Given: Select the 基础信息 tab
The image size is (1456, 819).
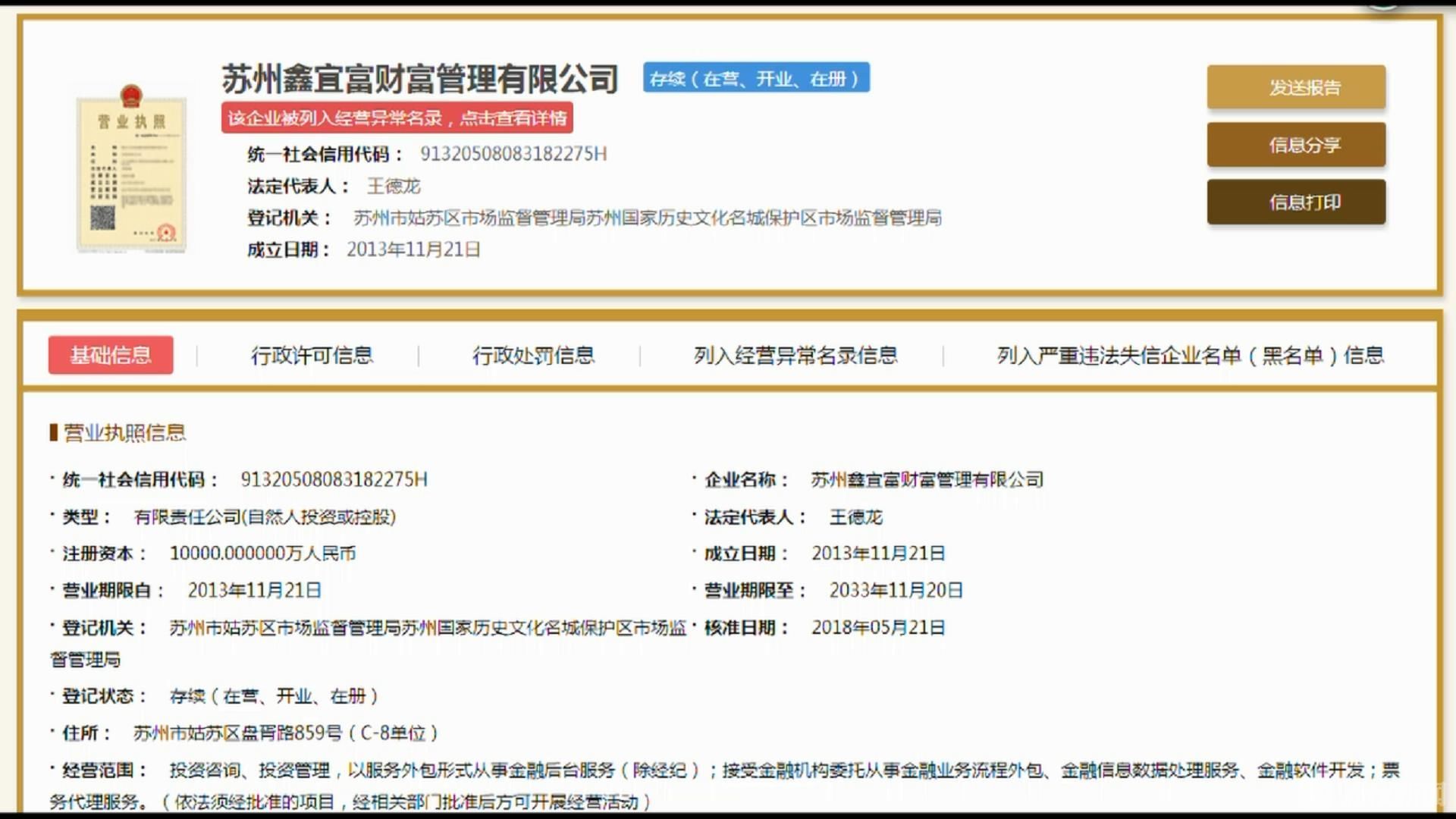Looking at the screenshot, I should [111, 355].
